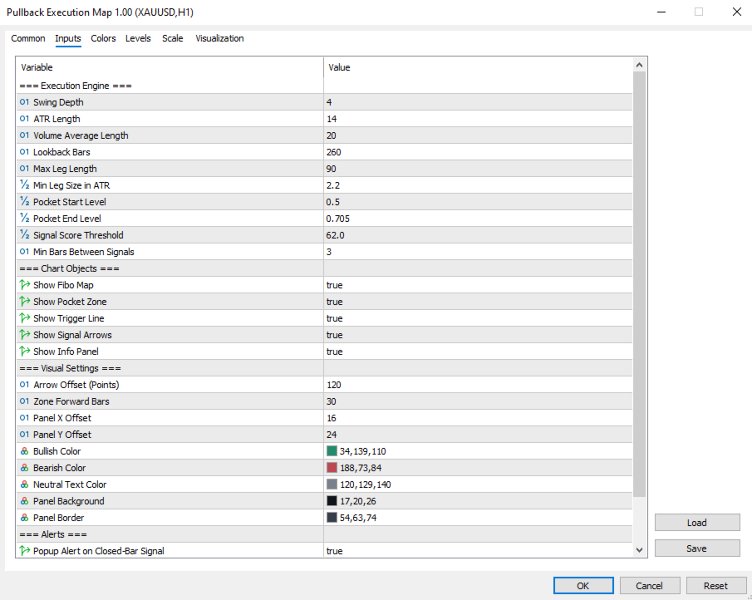Click the double-type icon beside Min Leg Size in ATR
The image size is (752, 600).
coord(24,185)
